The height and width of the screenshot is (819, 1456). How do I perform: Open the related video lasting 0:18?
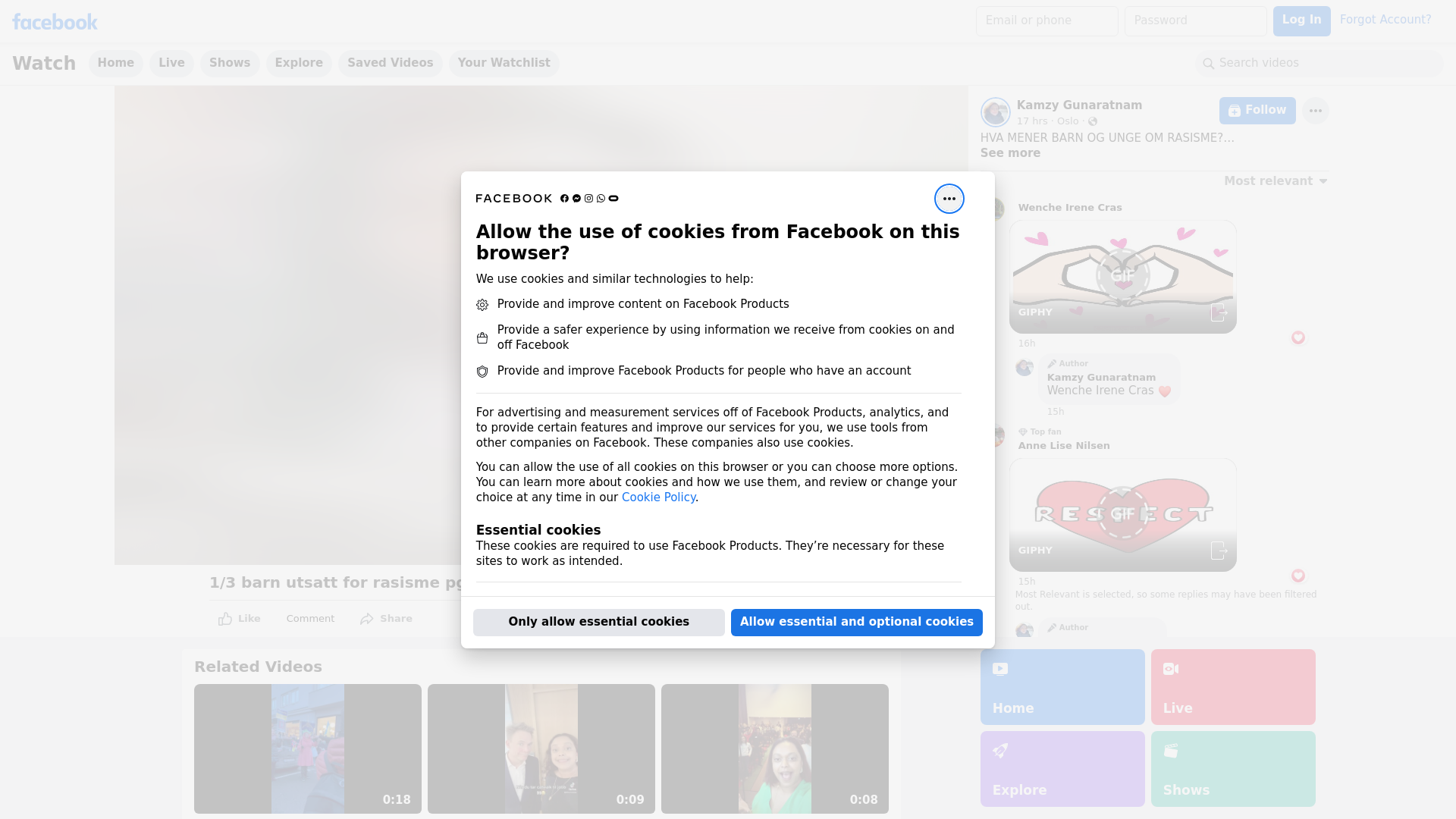tap(308, 748)
